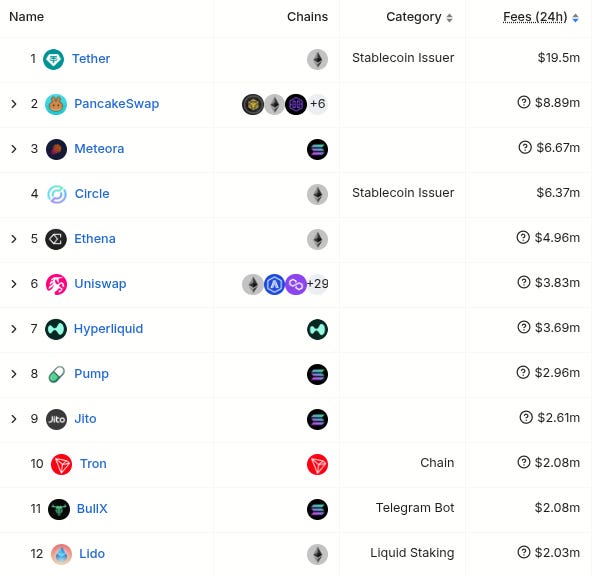Click the question mark icon next to Lido fees
592x575 pixels.
pos(524,552)
